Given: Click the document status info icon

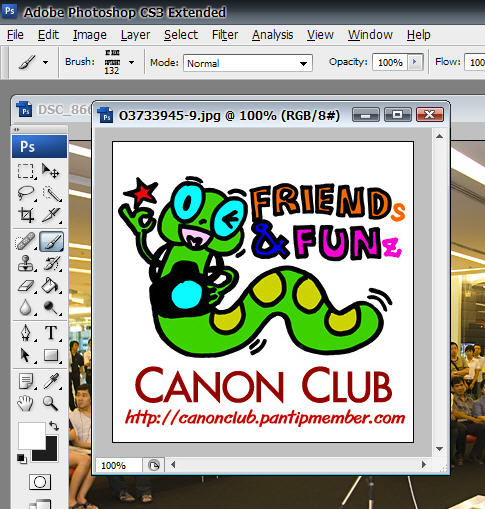Looking at the screenshot, I should 154,465.
